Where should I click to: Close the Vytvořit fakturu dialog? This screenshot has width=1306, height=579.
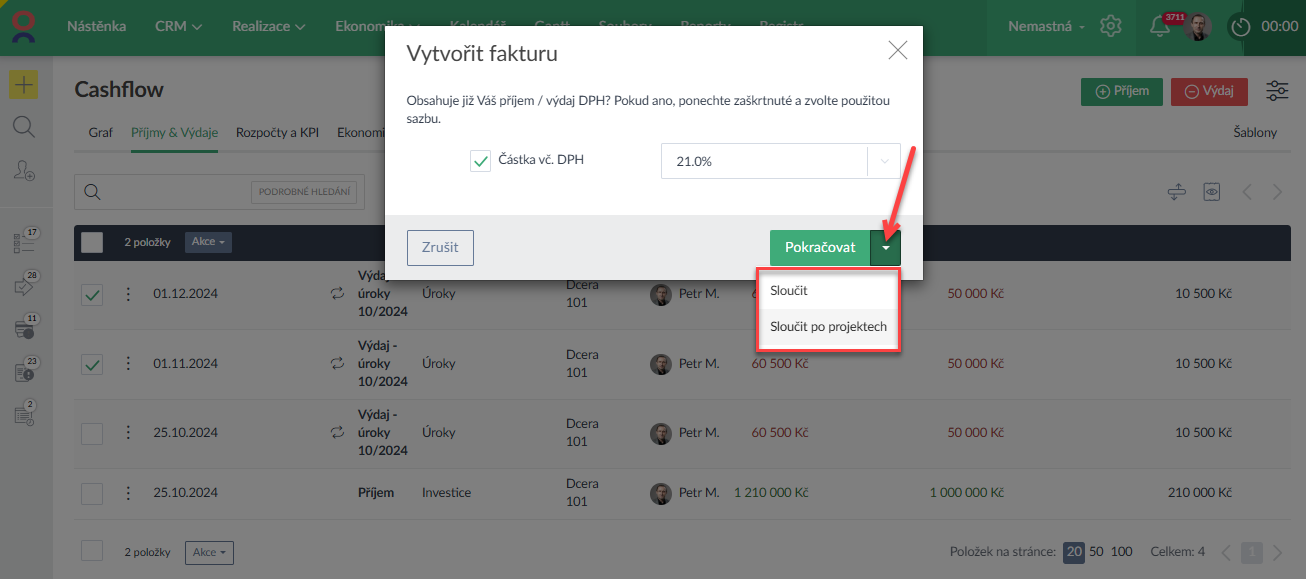[898, 51]
